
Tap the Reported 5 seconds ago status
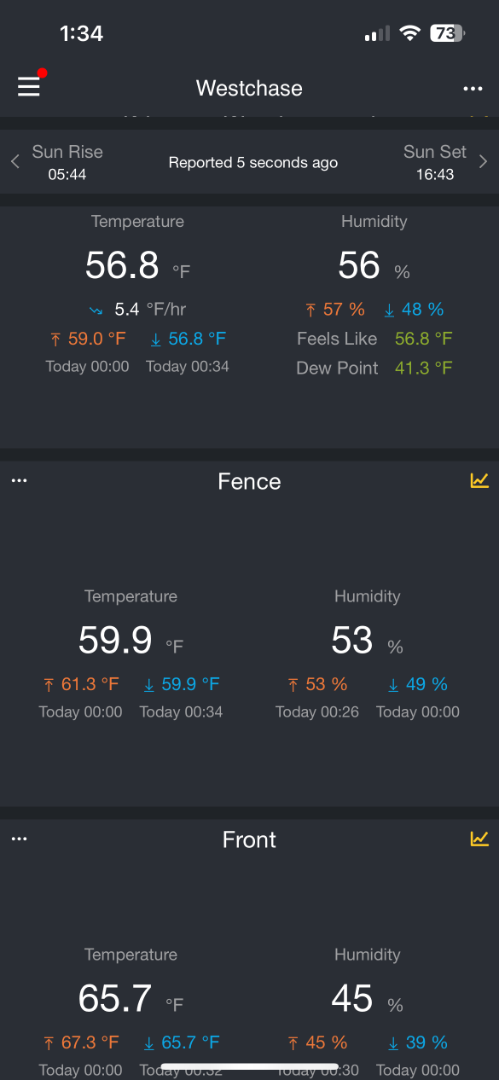point(253,163)
